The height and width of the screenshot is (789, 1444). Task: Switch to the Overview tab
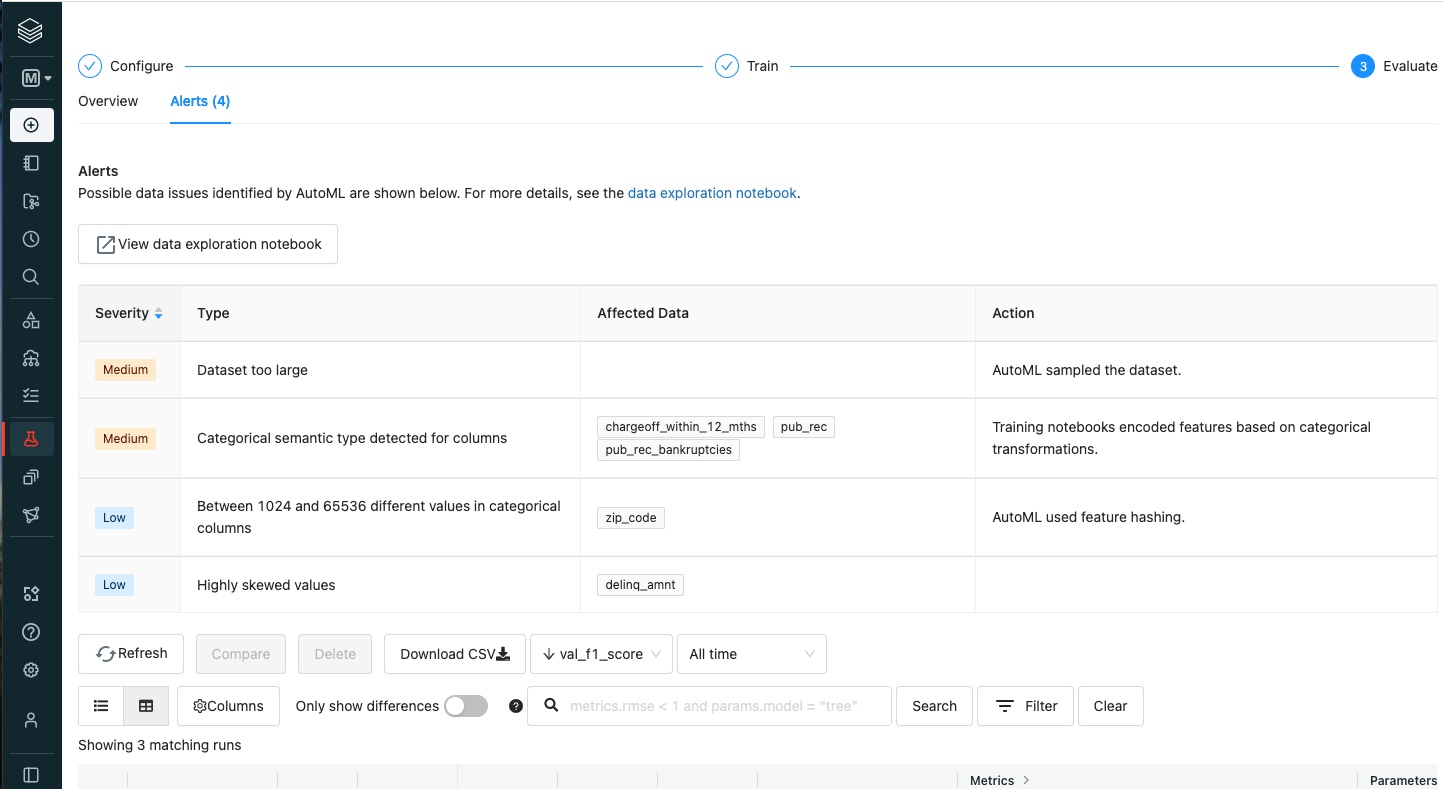(x=108, y=101)
